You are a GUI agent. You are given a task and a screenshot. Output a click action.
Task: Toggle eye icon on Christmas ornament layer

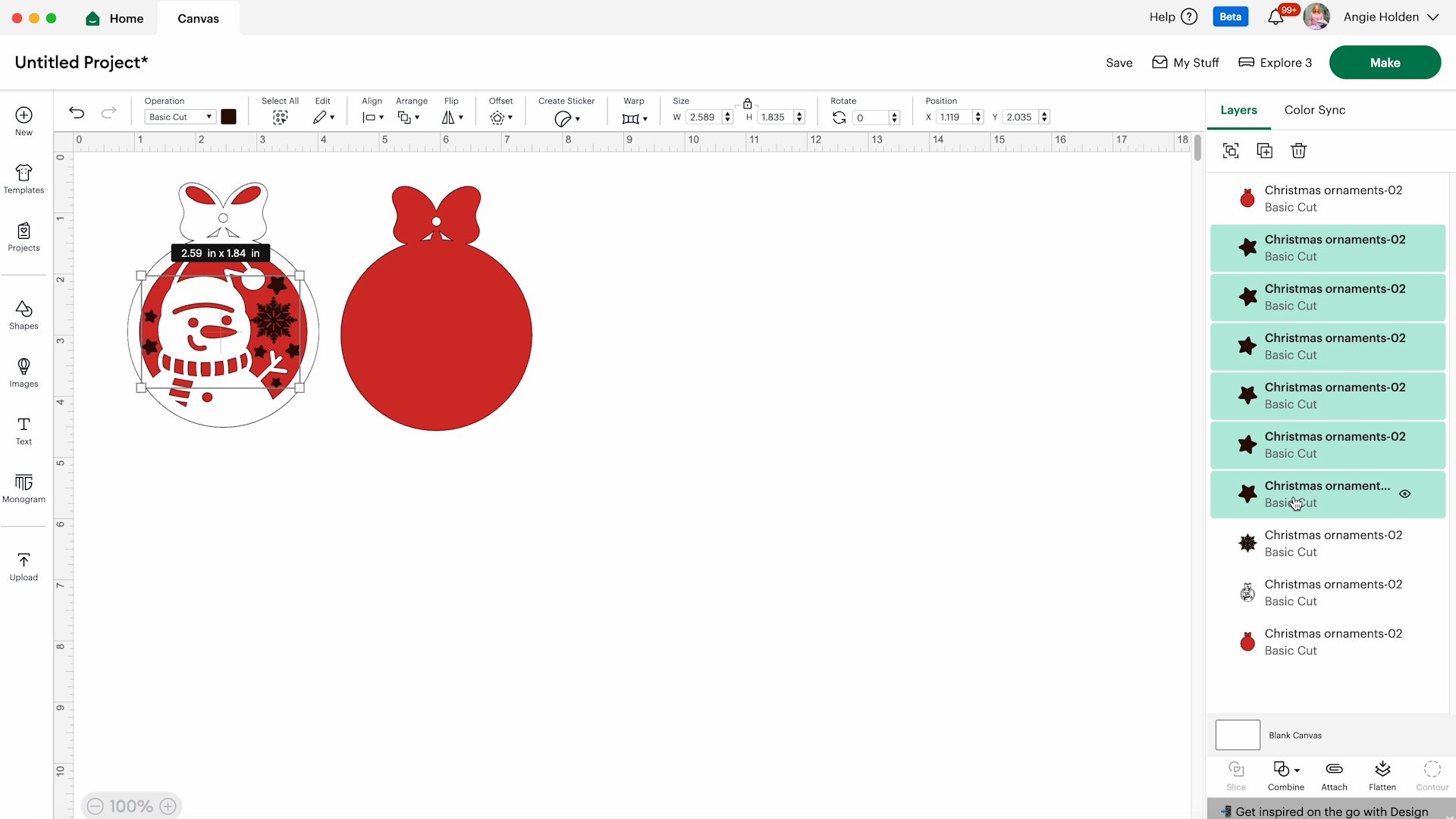click(1407, 494)
